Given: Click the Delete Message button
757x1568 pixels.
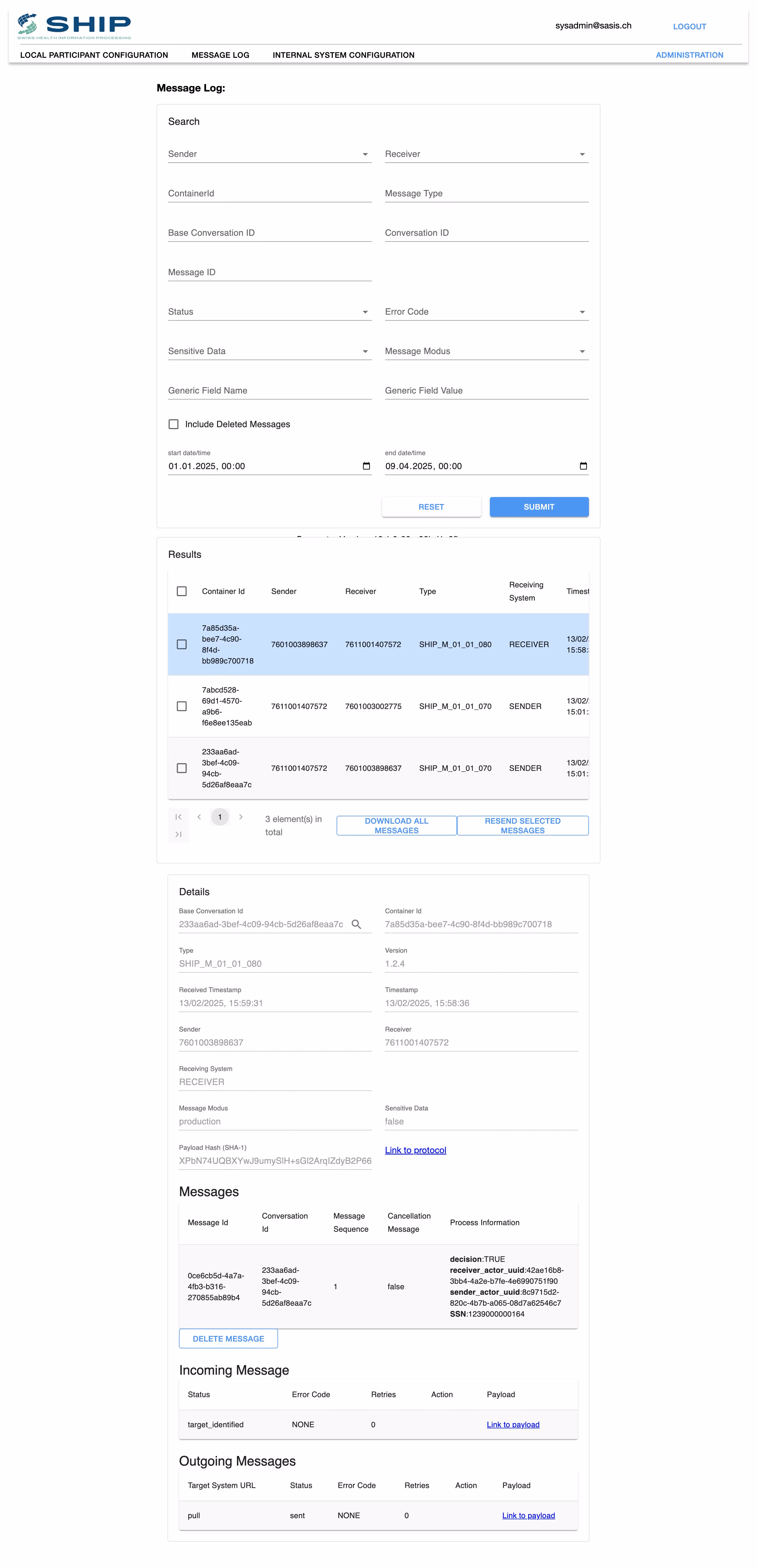Looking at the screenshot, I should point(228,1339).
